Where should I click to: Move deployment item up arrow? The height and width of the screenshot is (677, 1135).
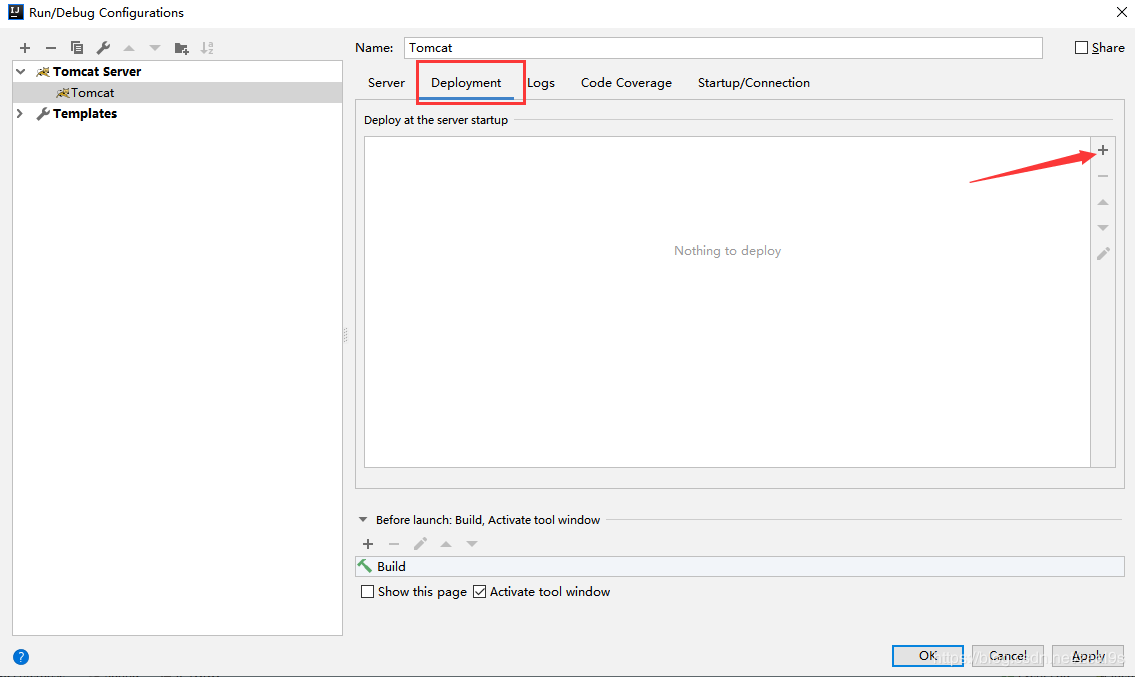pyautogui.click(x=1102, y=202)
